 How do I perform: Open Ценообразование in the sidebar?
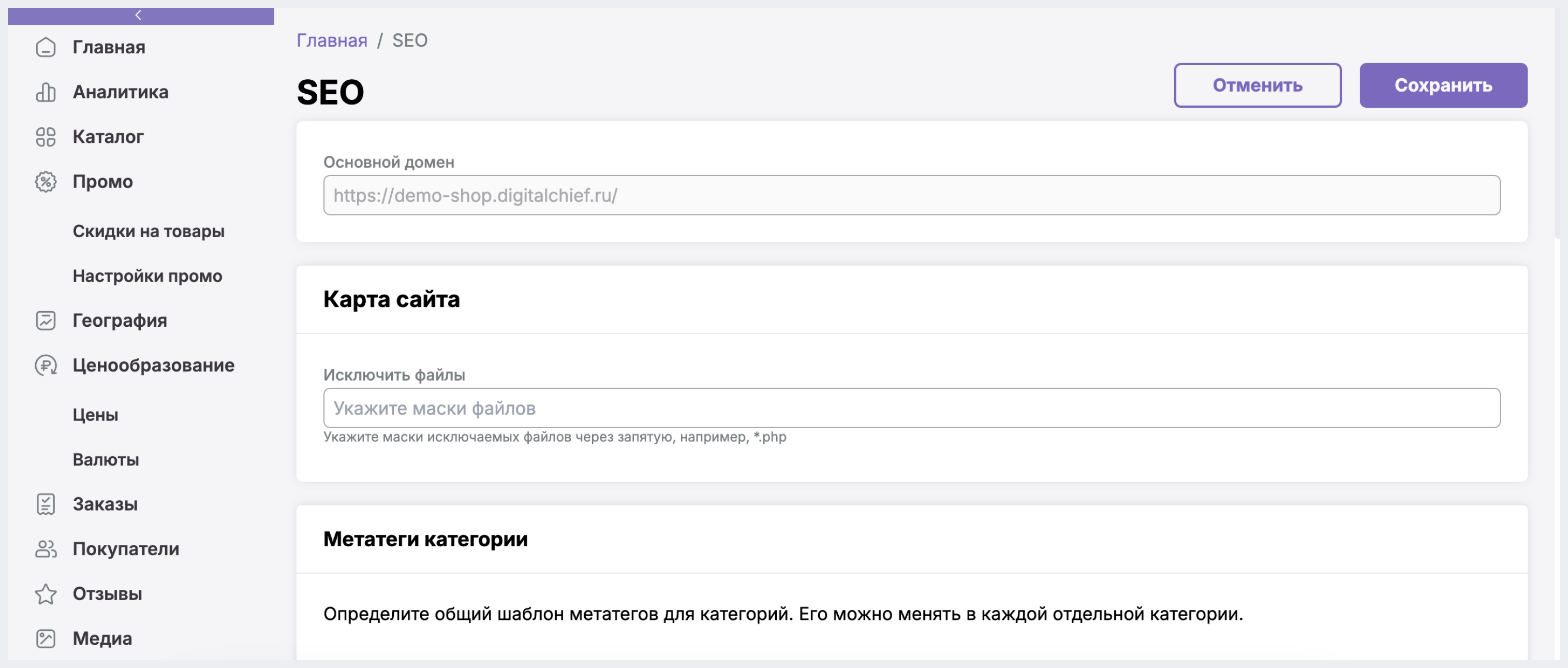tap(153, 366)
